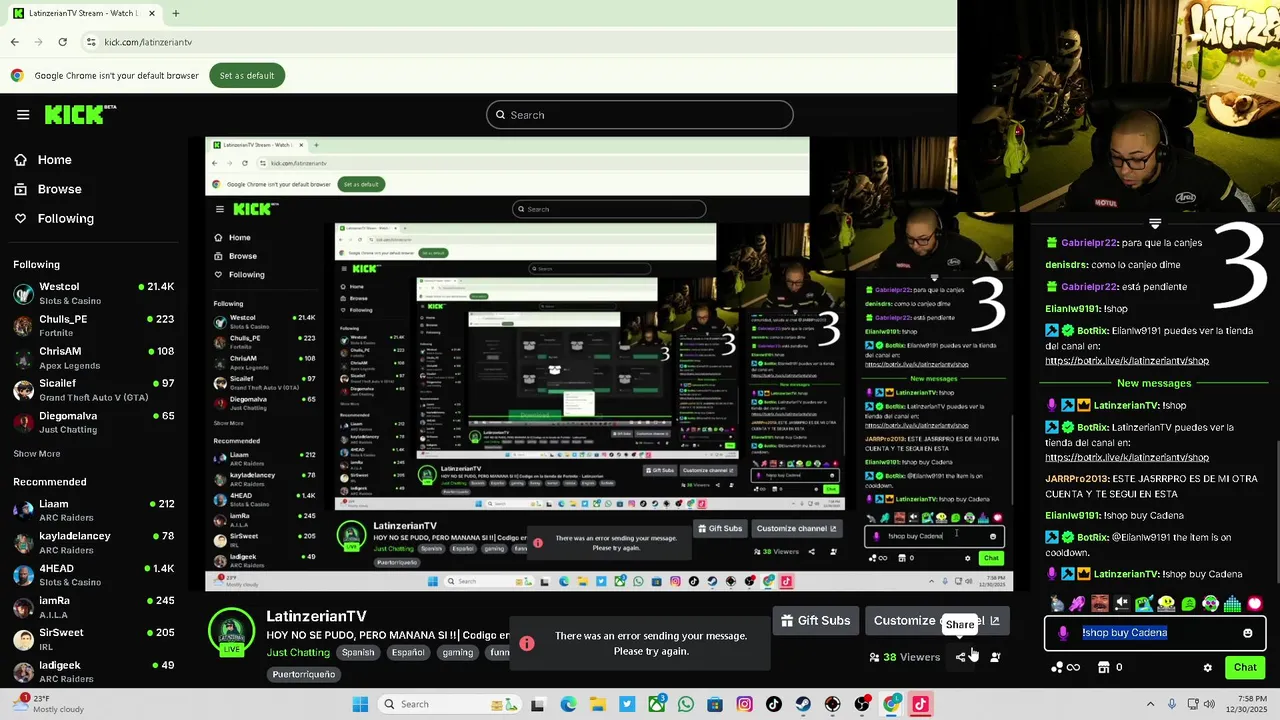Open ChrisAM channel in sidebar
1280x720 pixels.
94,357
